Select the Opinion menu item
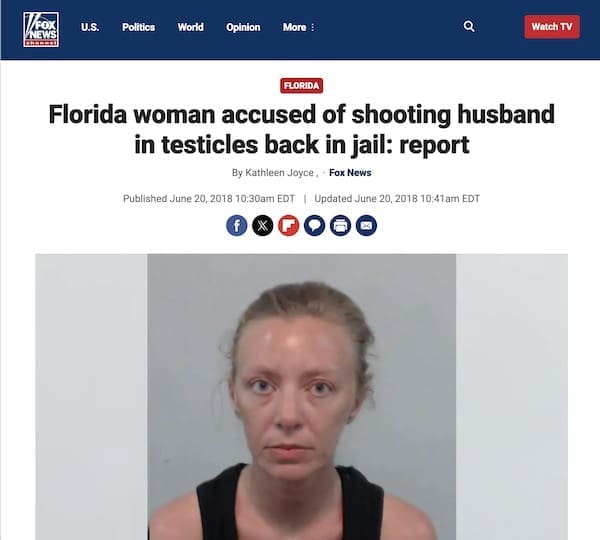Viewport: 600px width, 540px height. pos(243,27)
